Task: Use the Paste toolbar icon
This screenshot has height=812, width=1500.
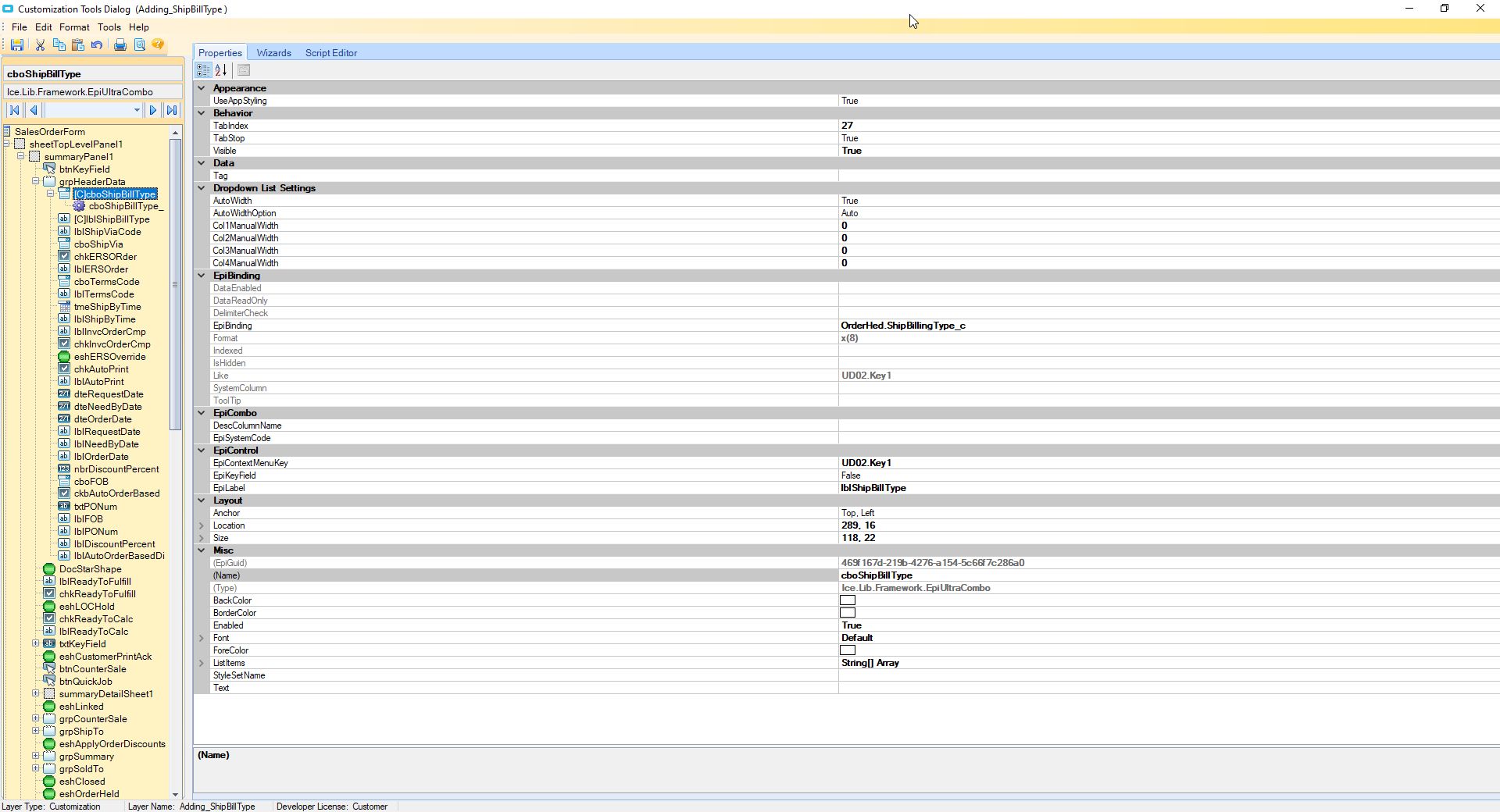Action: pos(78,45)
